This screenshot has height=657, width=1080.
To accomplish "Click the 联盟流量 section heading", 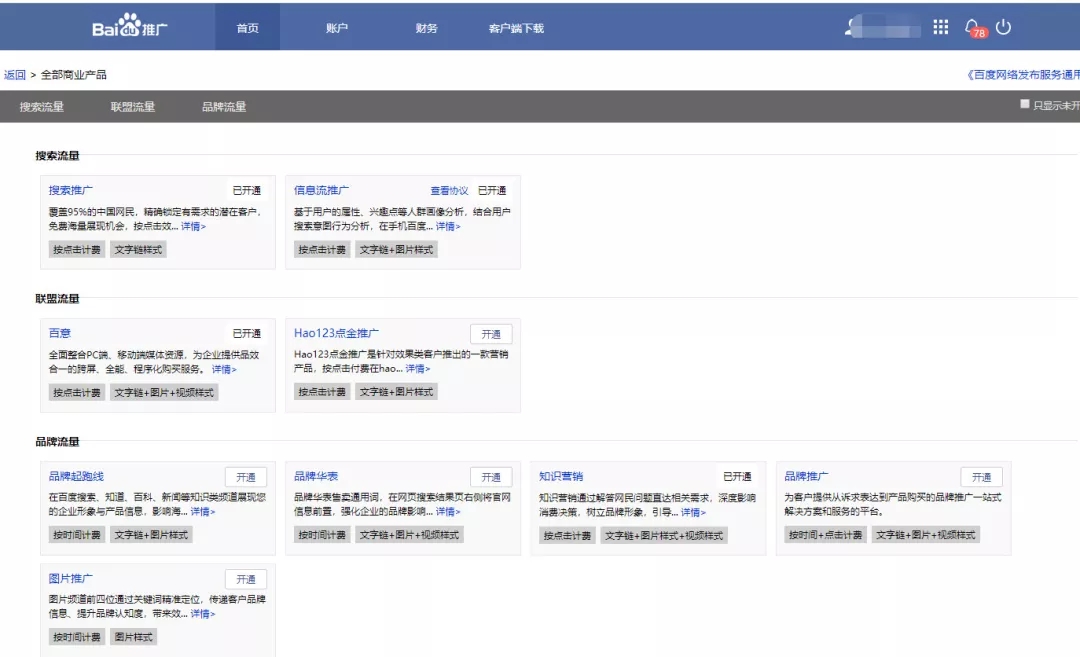I will pyautogui.click(x=57, y=299).
